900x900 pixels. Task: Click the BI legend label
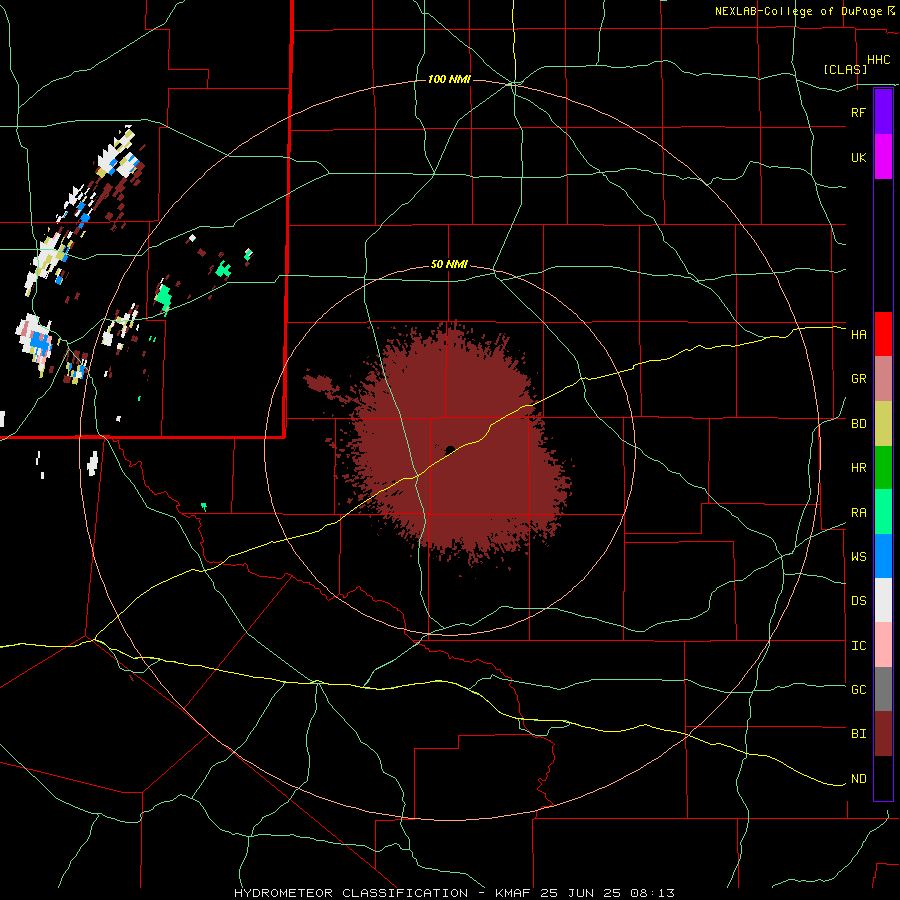click(858, 734)
